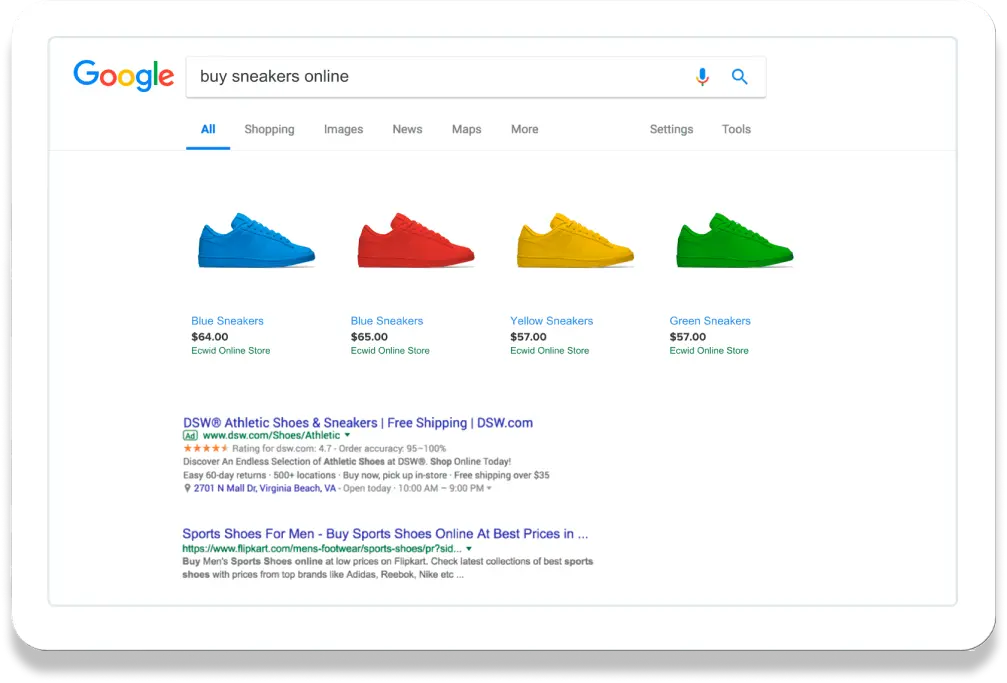Click the Google logo

123,76
